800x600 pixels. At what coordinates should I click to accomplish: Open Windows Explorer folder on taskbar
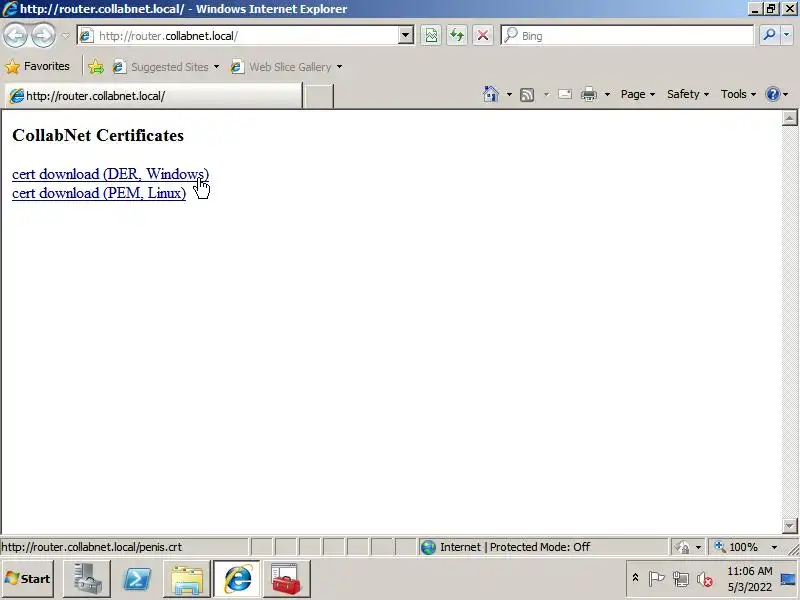click(x=187, y=579)
